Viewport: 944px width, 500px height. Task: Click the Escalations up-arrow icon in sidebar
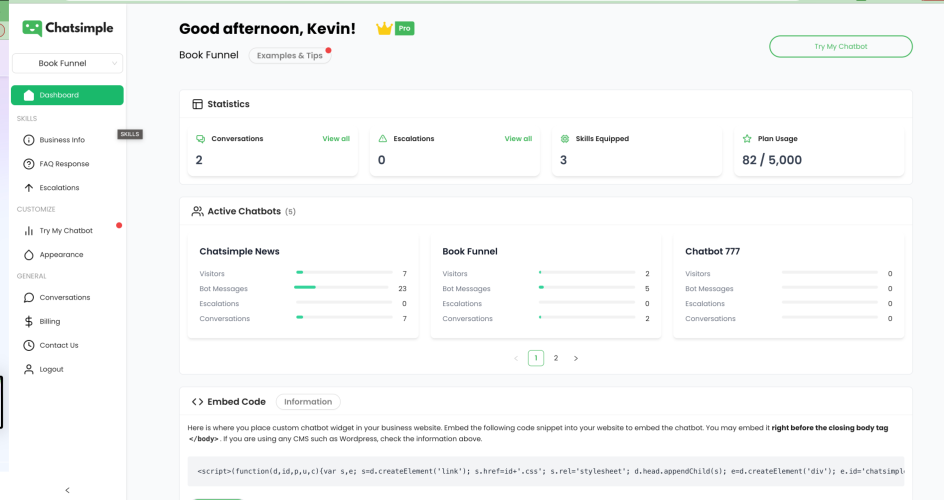point(28,188)
